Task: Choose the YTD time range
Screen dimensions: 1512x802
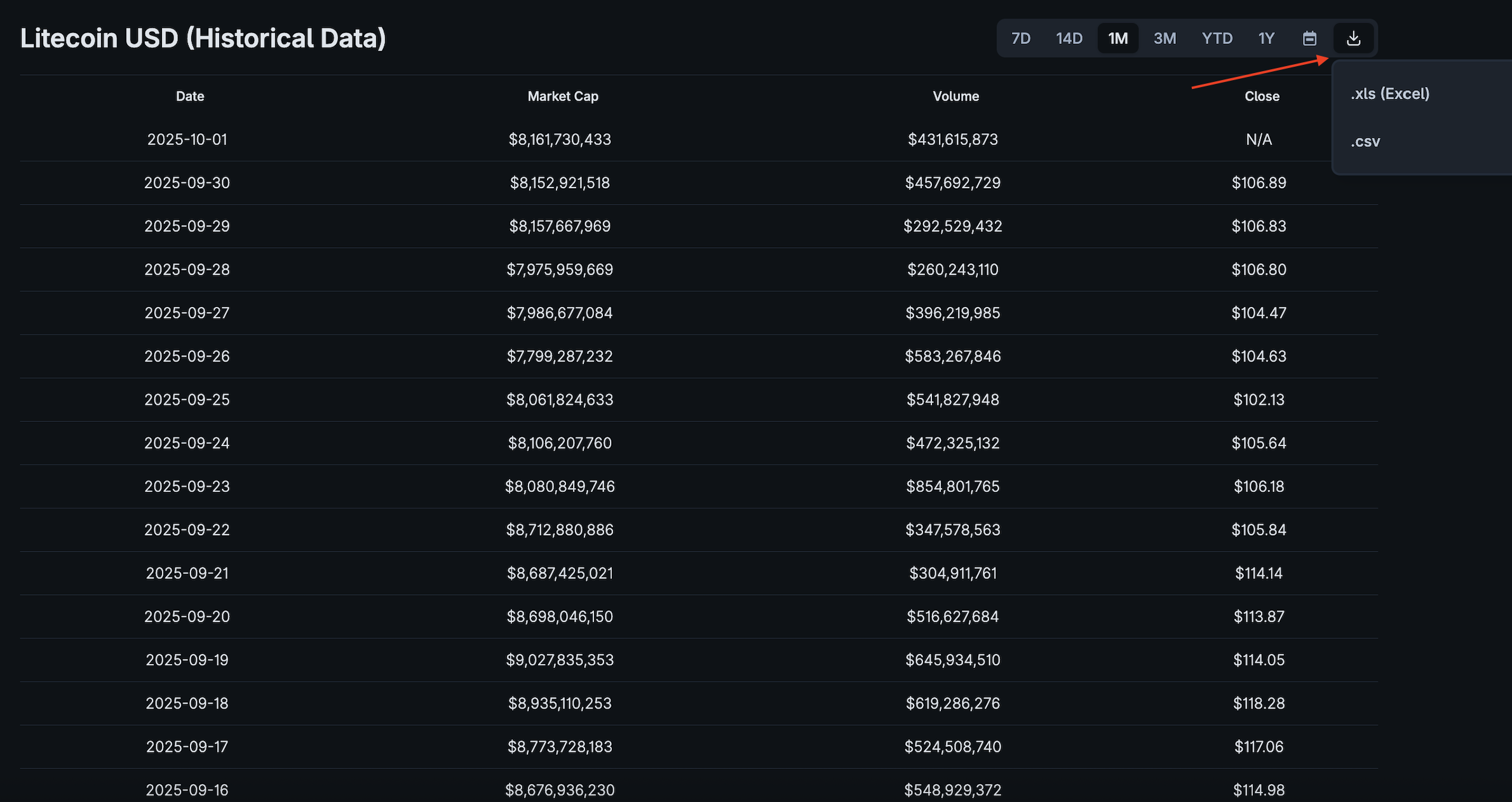Action: pos(1217,38)
